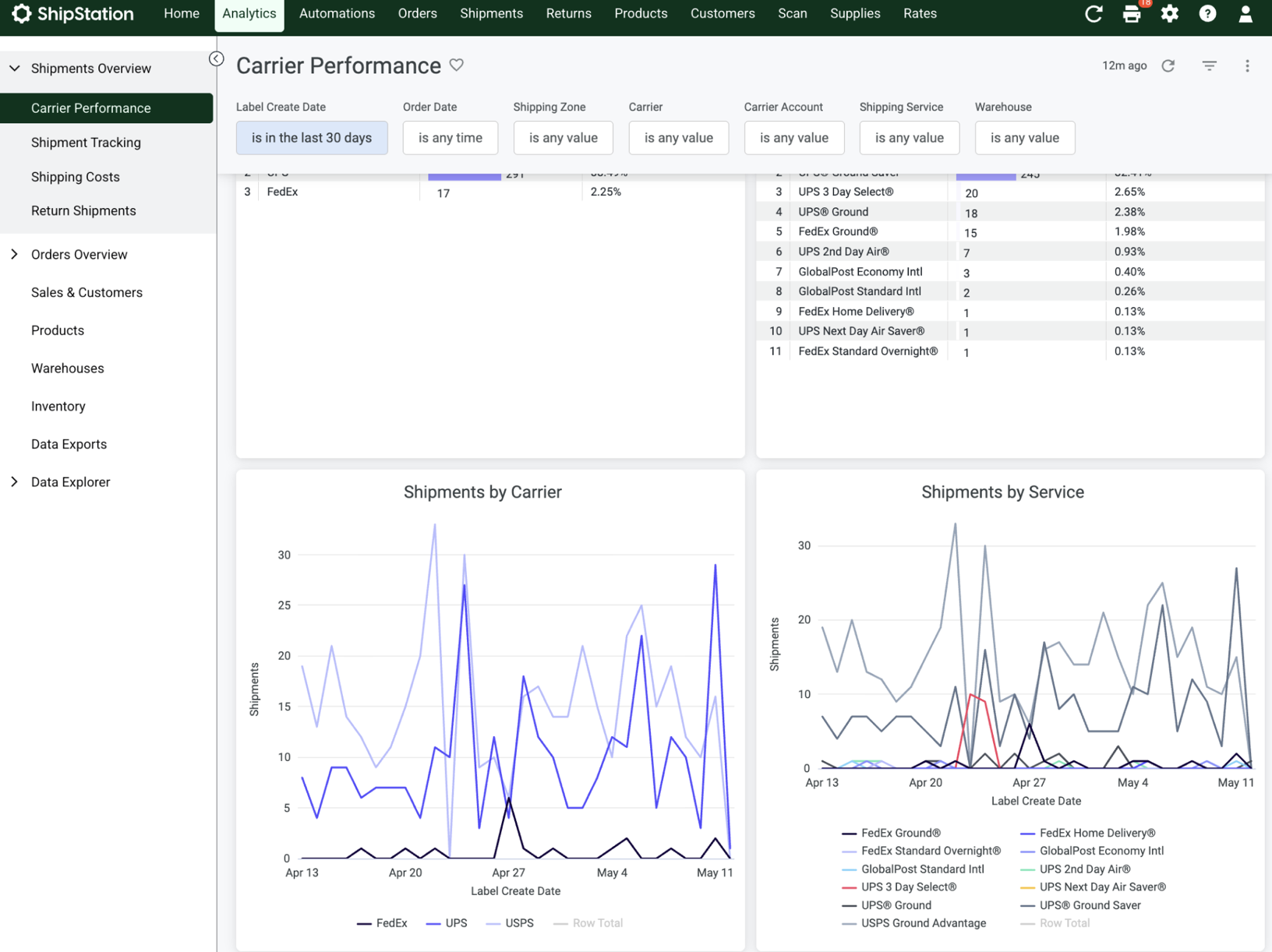Open the Warehouse filter dropdown
The width and height of the screenshot is (1272, 952).
(1024, 138)
